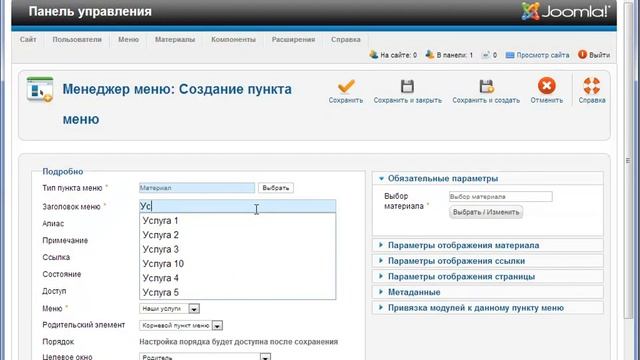Open the Меню dropdown Наши услуги

pyautogui.click(x=169, y=309)
